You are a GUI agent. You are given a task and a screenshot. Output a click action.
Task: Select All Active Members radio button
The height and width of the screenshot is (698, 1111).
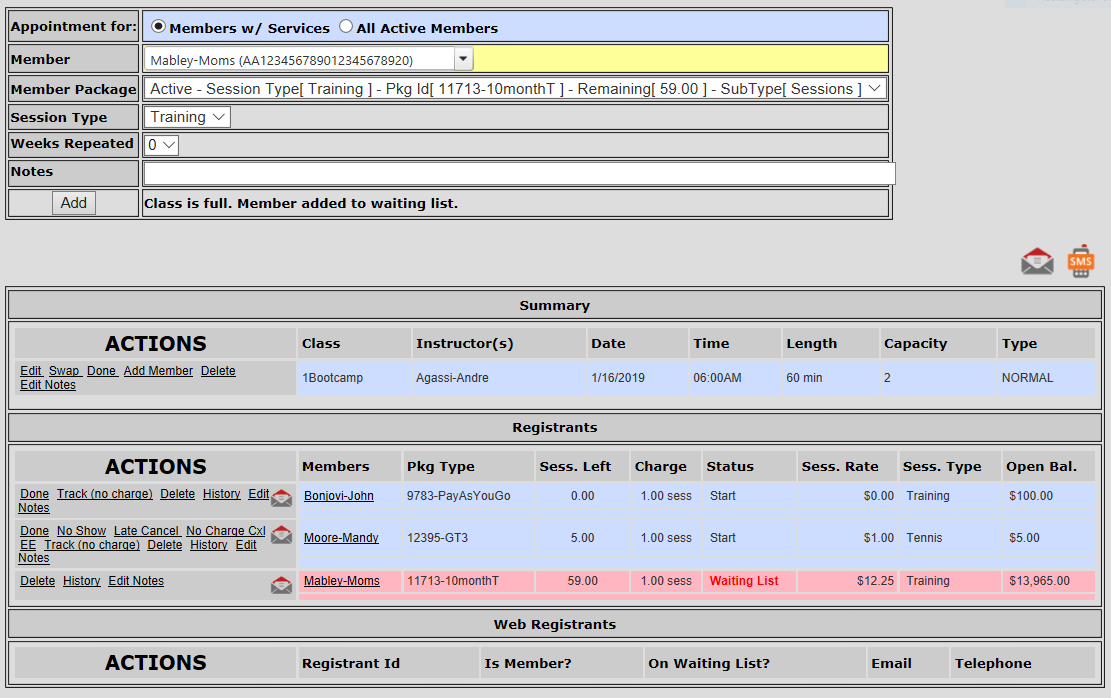point(346,27)
